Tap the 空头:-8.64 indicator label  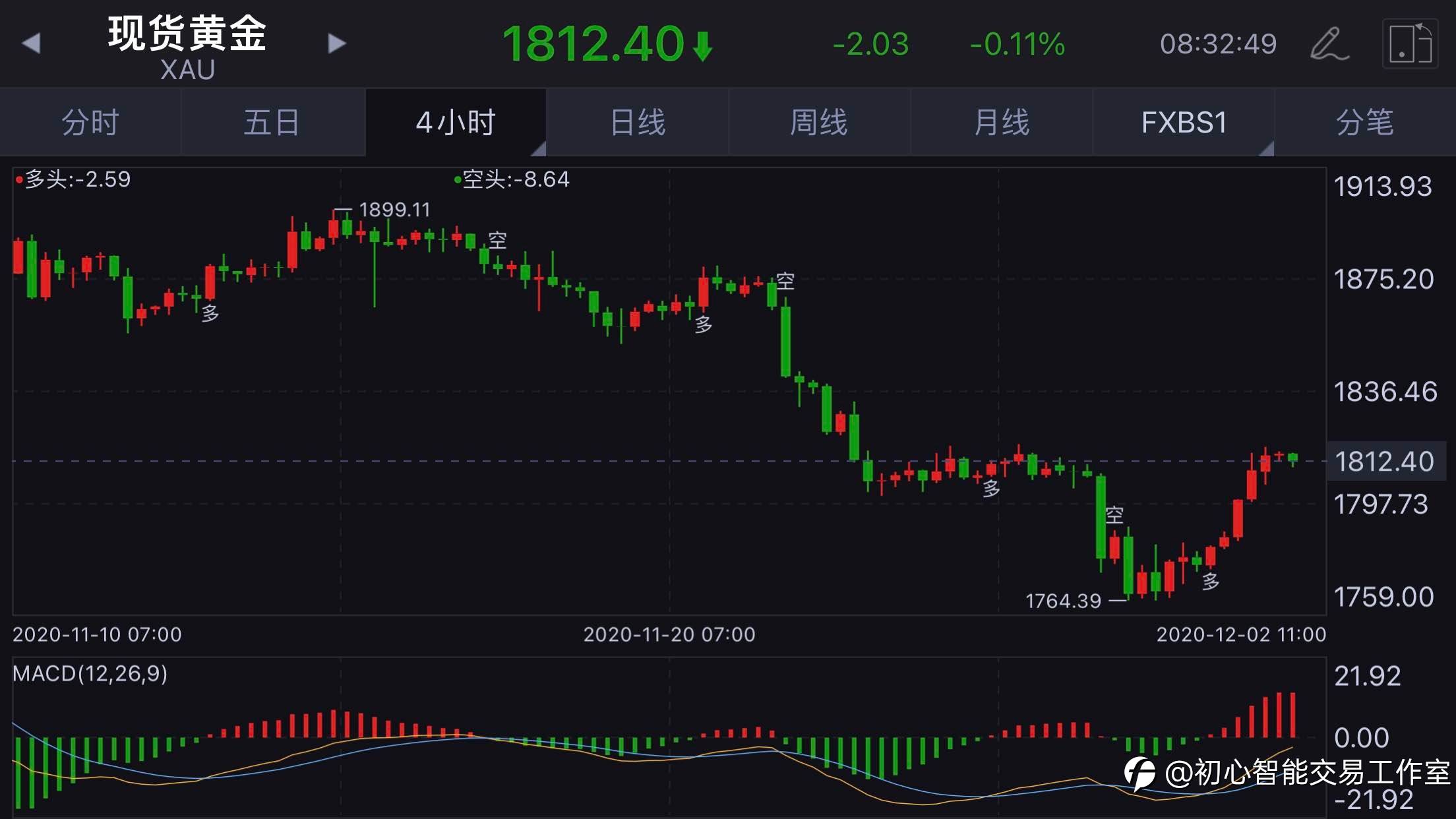click(x=512, y=179)
